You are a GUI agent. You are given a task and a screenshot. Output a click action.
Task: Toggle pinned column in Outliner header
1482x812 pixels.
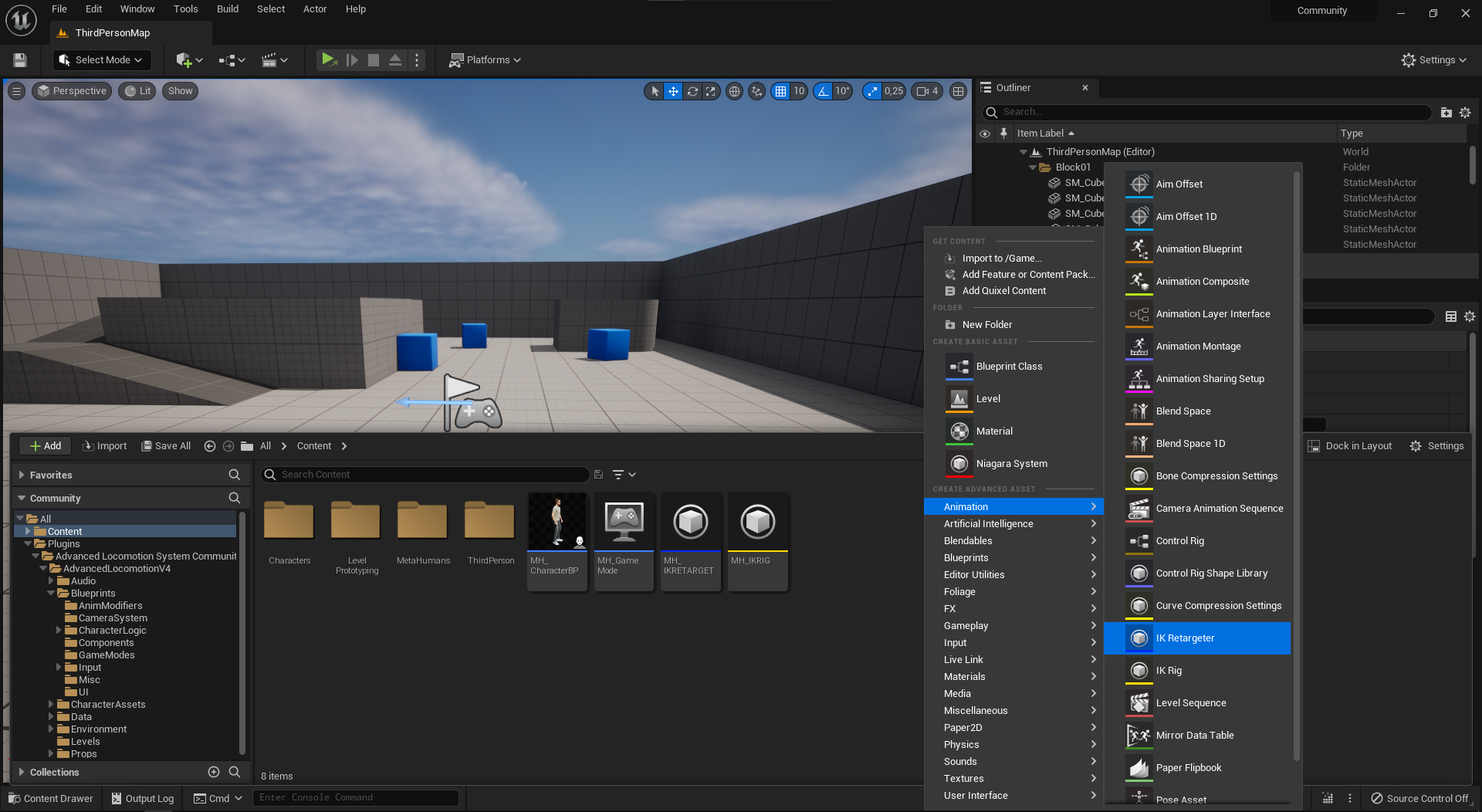click(x=1003, y=134)
